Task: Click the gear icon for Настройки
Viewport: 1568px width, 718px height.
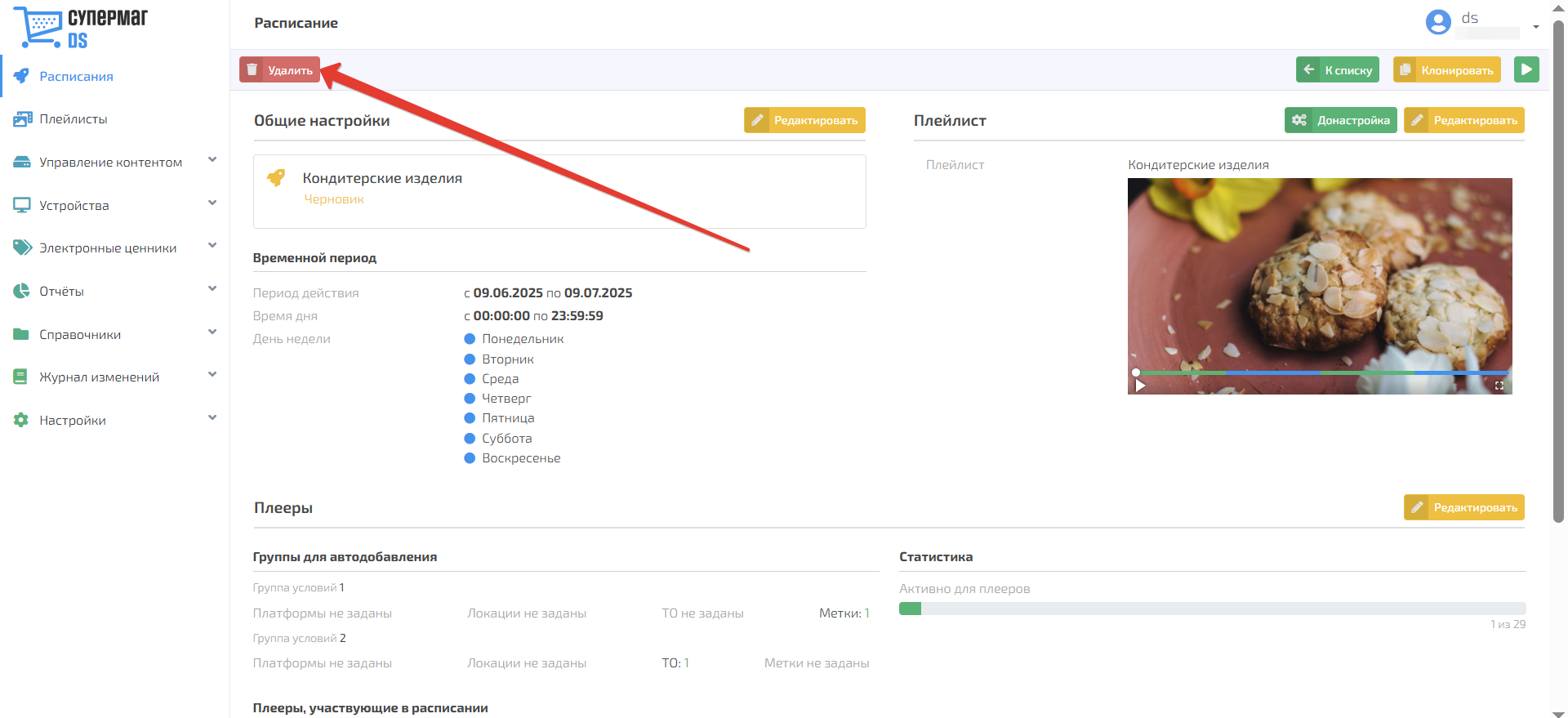Action: [x=21, y=420]
